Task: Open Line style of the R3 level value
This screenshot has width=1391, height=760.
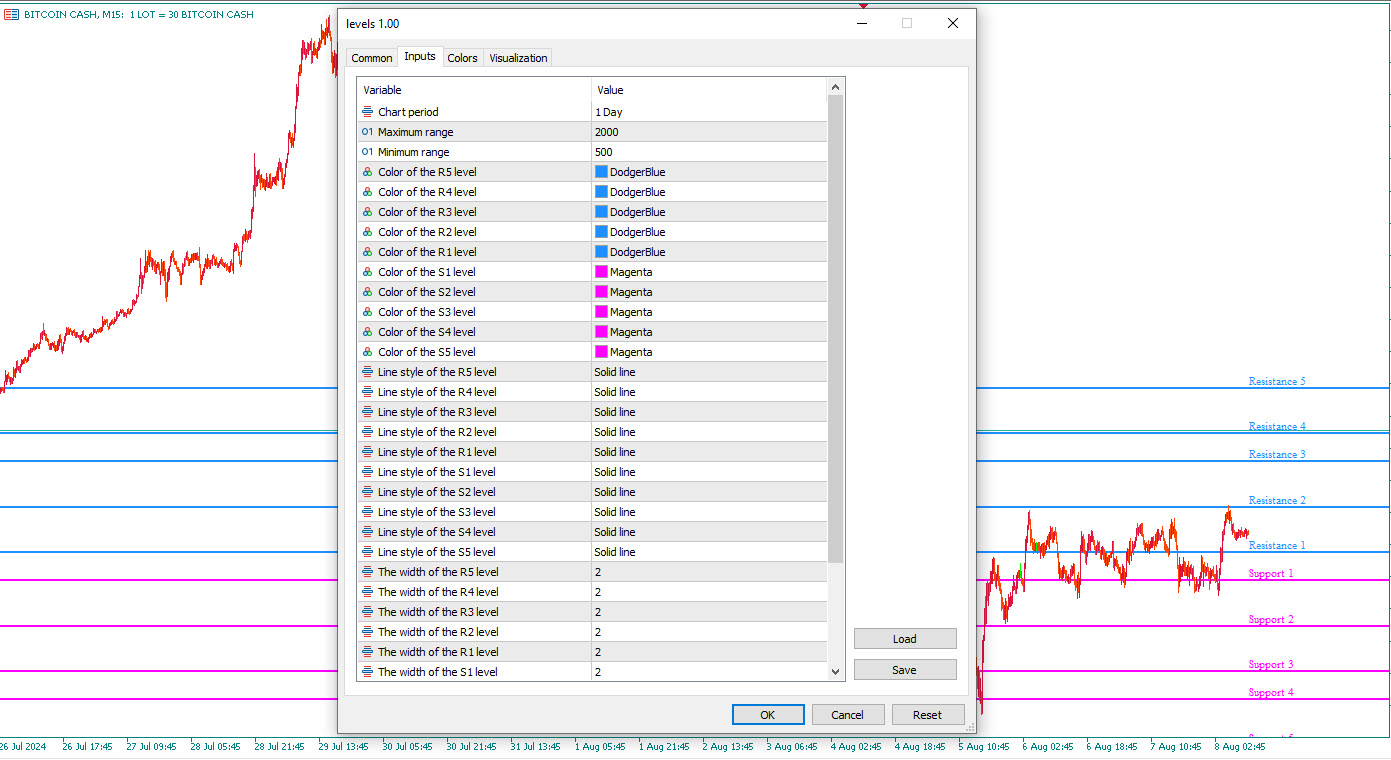Action: click(x=709, y=412)
